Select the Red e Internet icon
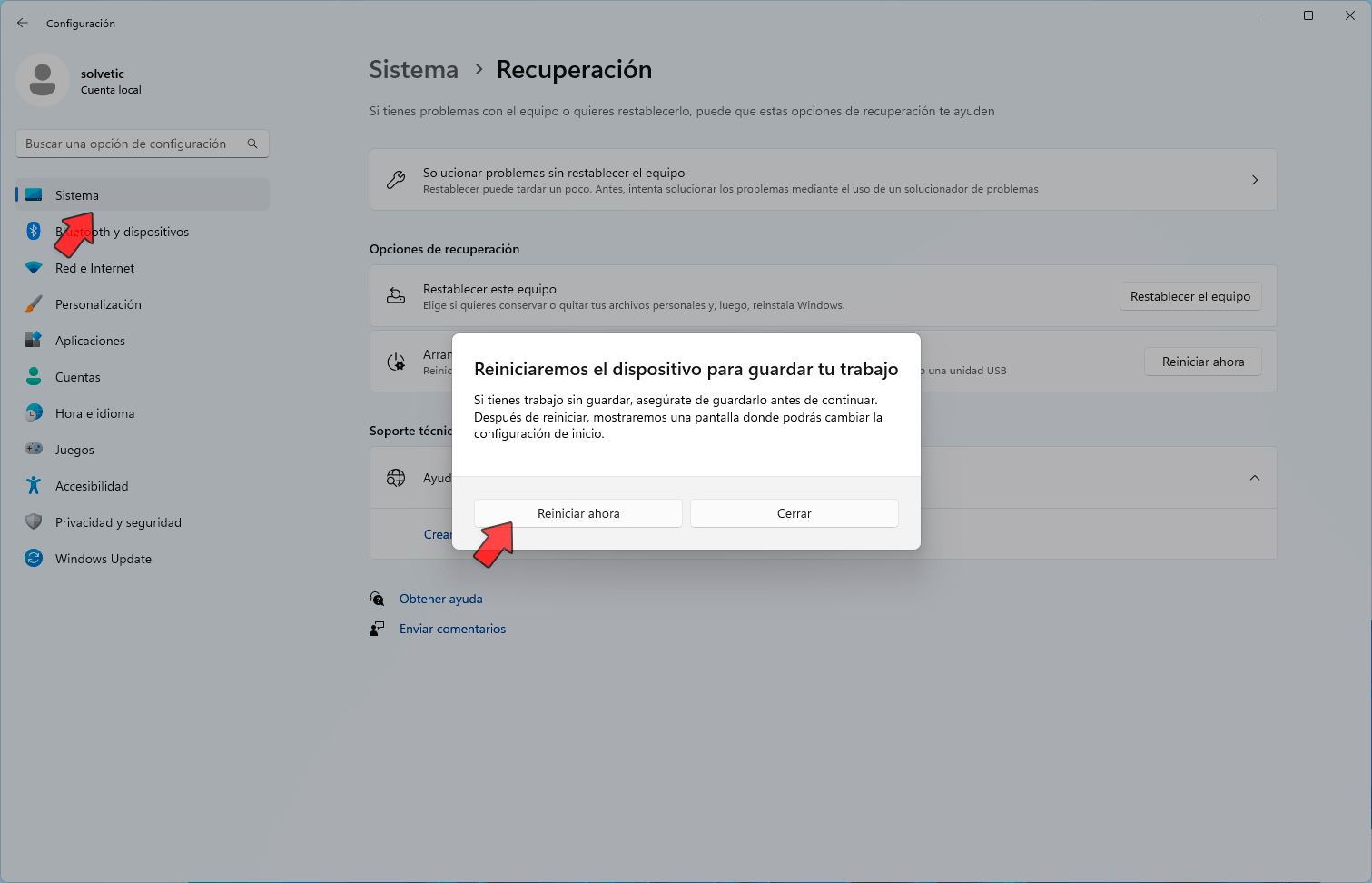 tap(34, 268)
